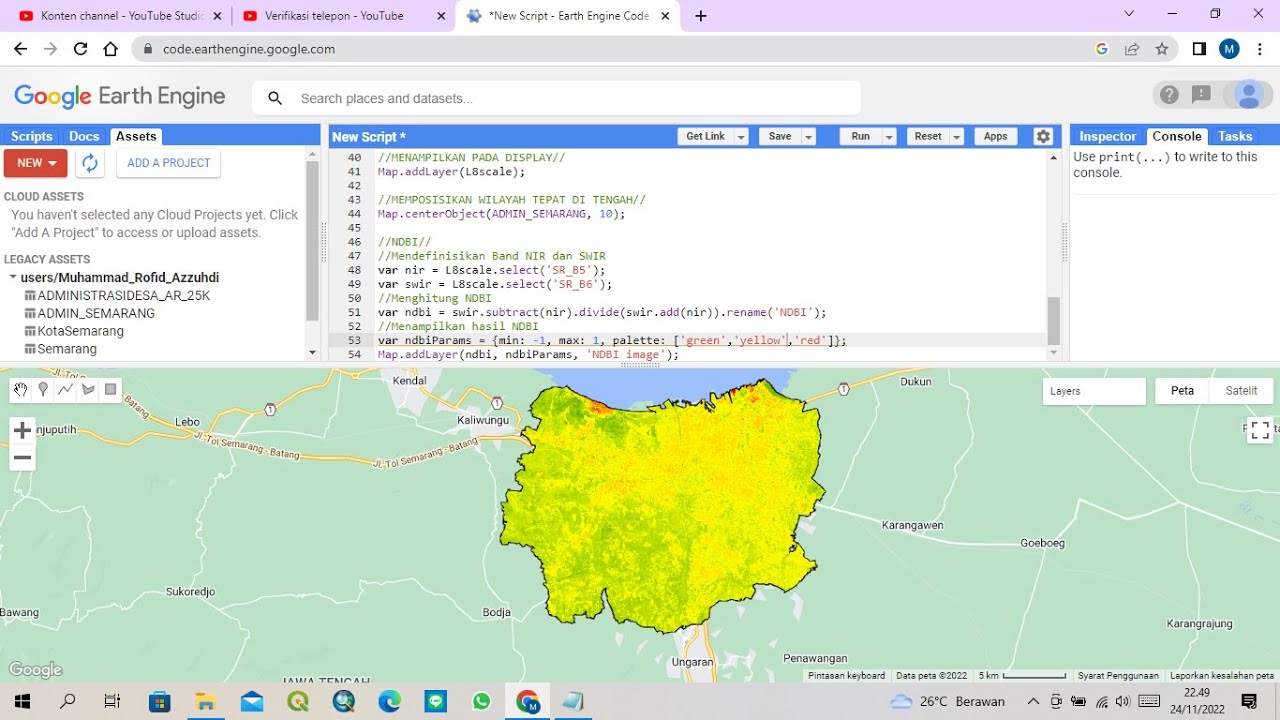This screenshot has width=1280, height=720.
Task: Open ADMINISTRASIDESA_AR_25K table asset
Action: [116, 296]
